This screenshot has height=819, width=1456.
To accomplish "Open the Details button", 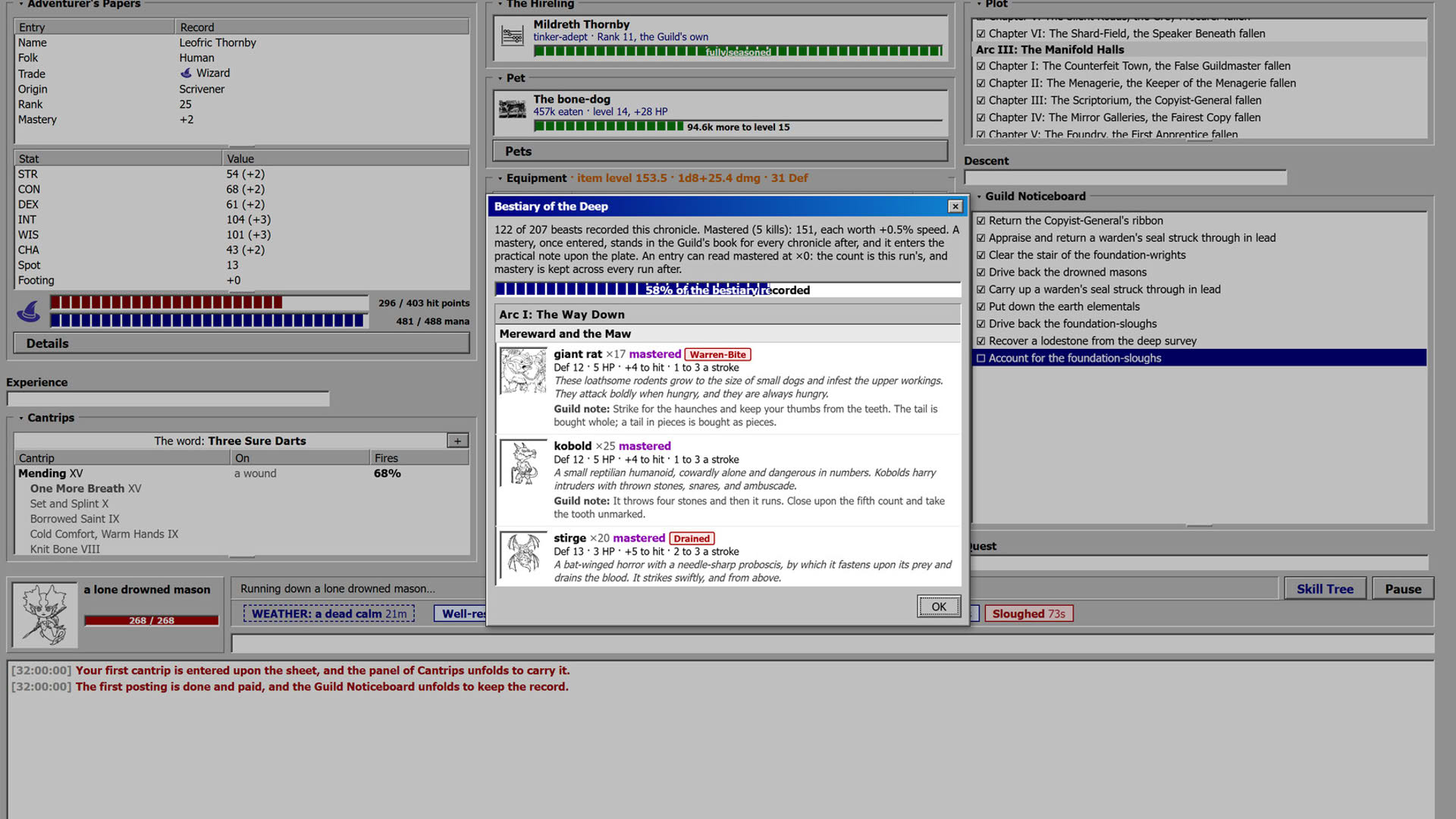I will click(x=241, y=344).
